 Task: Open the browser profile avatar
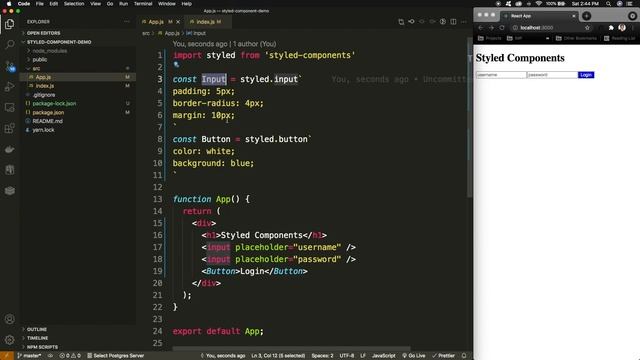[x=622, y=28]
